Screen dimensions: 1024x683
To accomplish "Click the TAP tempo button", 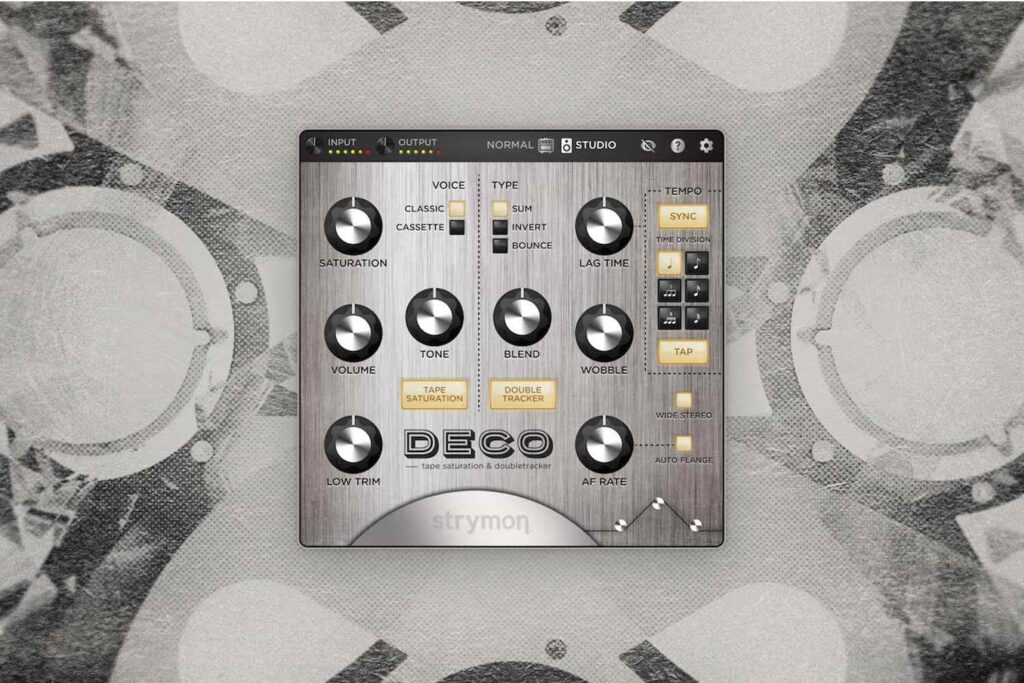I will click(683, 351).
